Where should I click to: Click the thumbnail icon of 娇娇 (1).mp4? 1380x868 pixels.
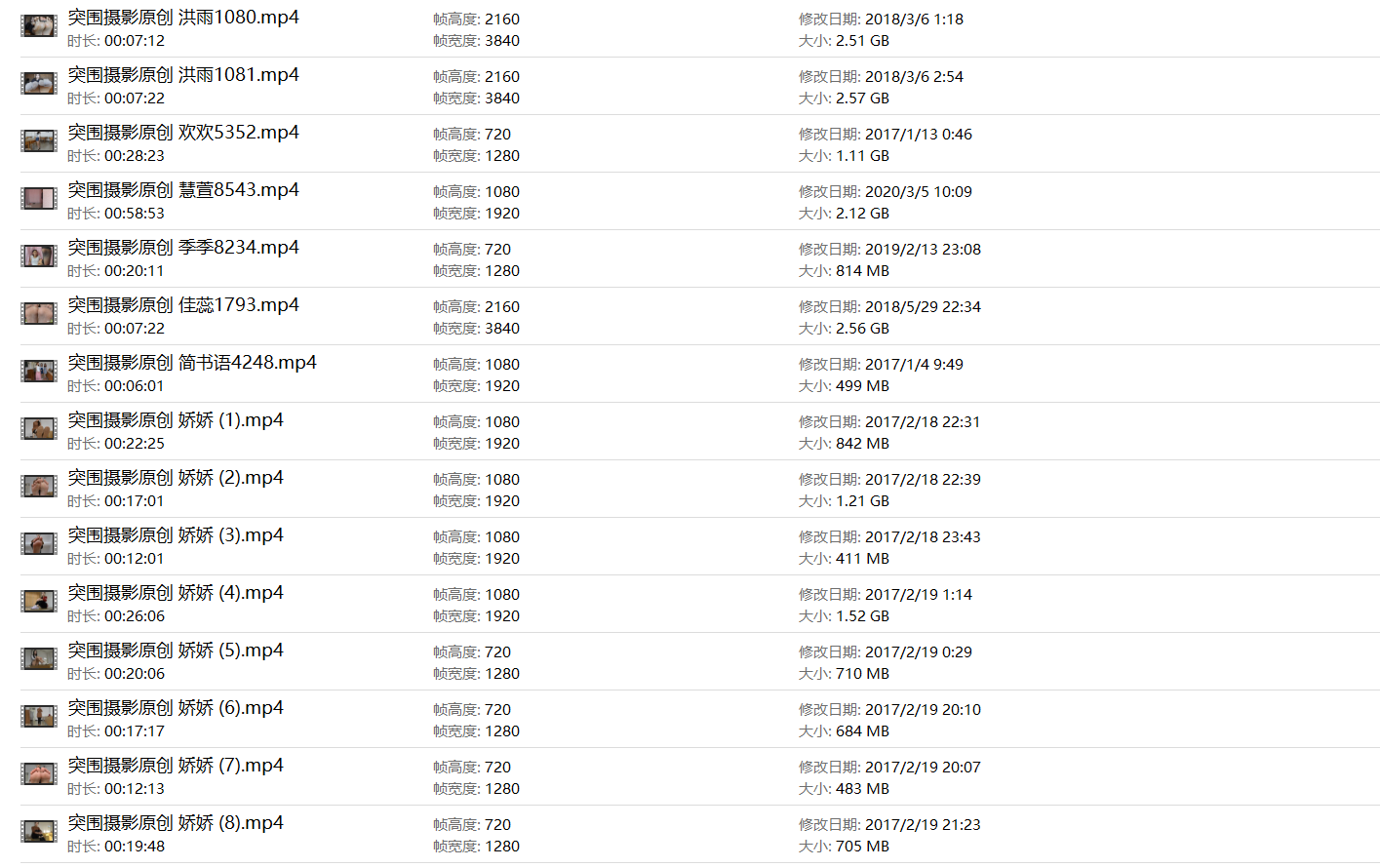39,429
